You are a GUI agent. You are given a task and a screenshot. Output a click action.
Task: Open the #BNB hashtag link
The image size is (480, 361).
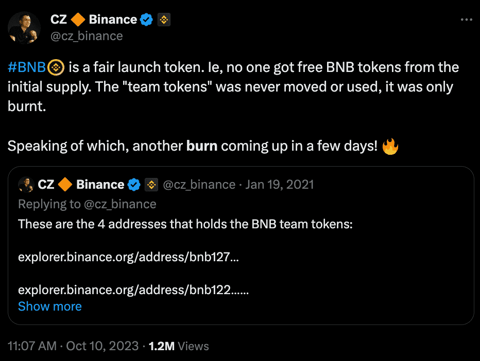27,67
